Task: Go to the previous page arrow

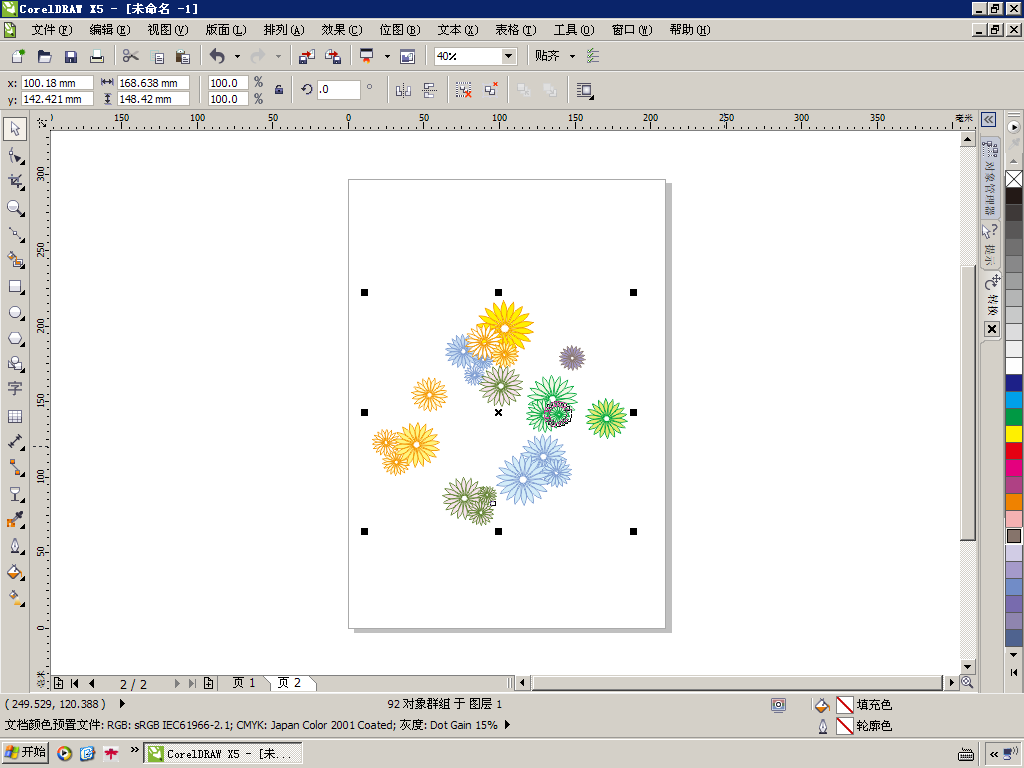Action: click(x=91, y=683)
